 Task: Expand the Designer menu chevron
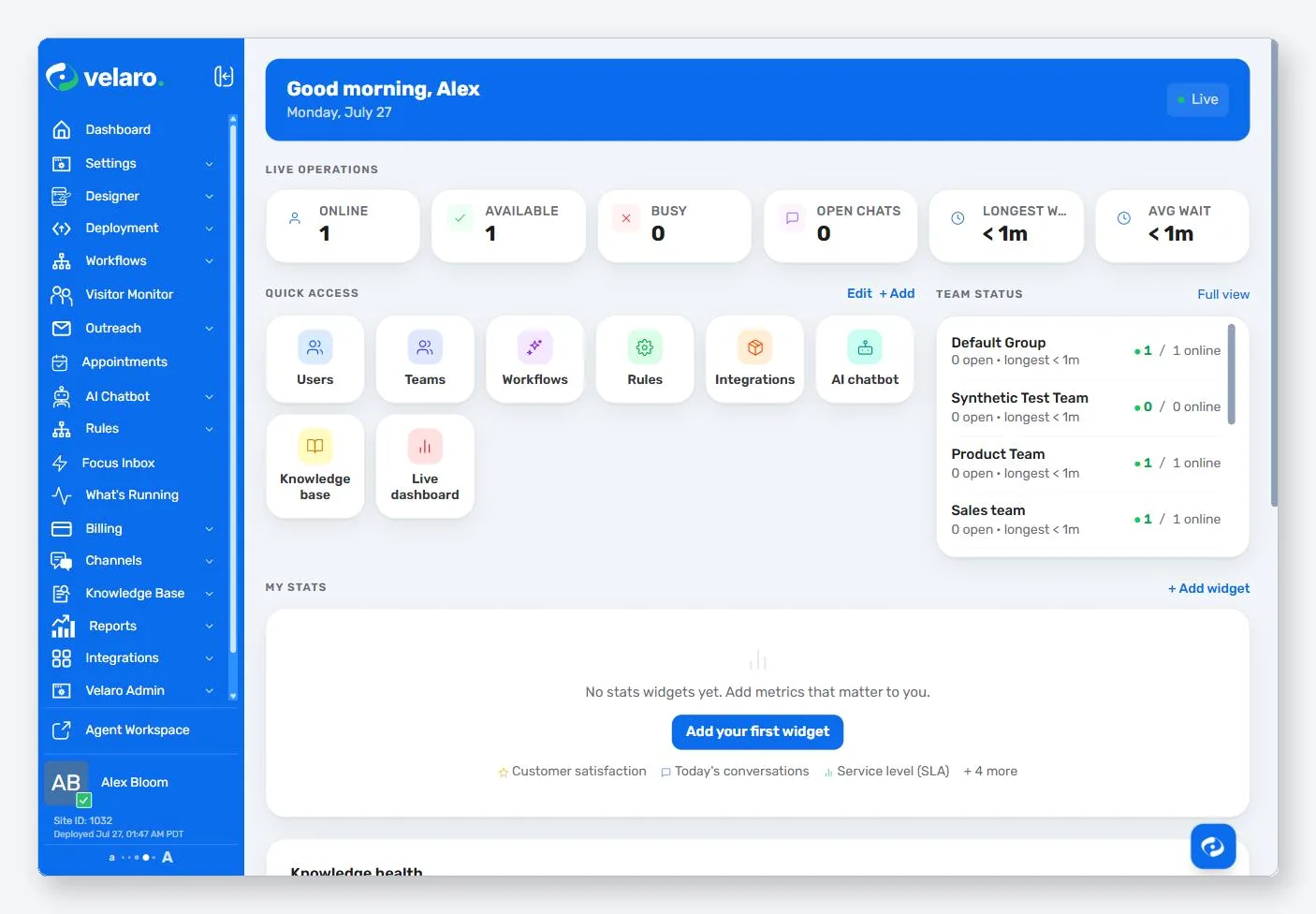(x=210, y=197)
